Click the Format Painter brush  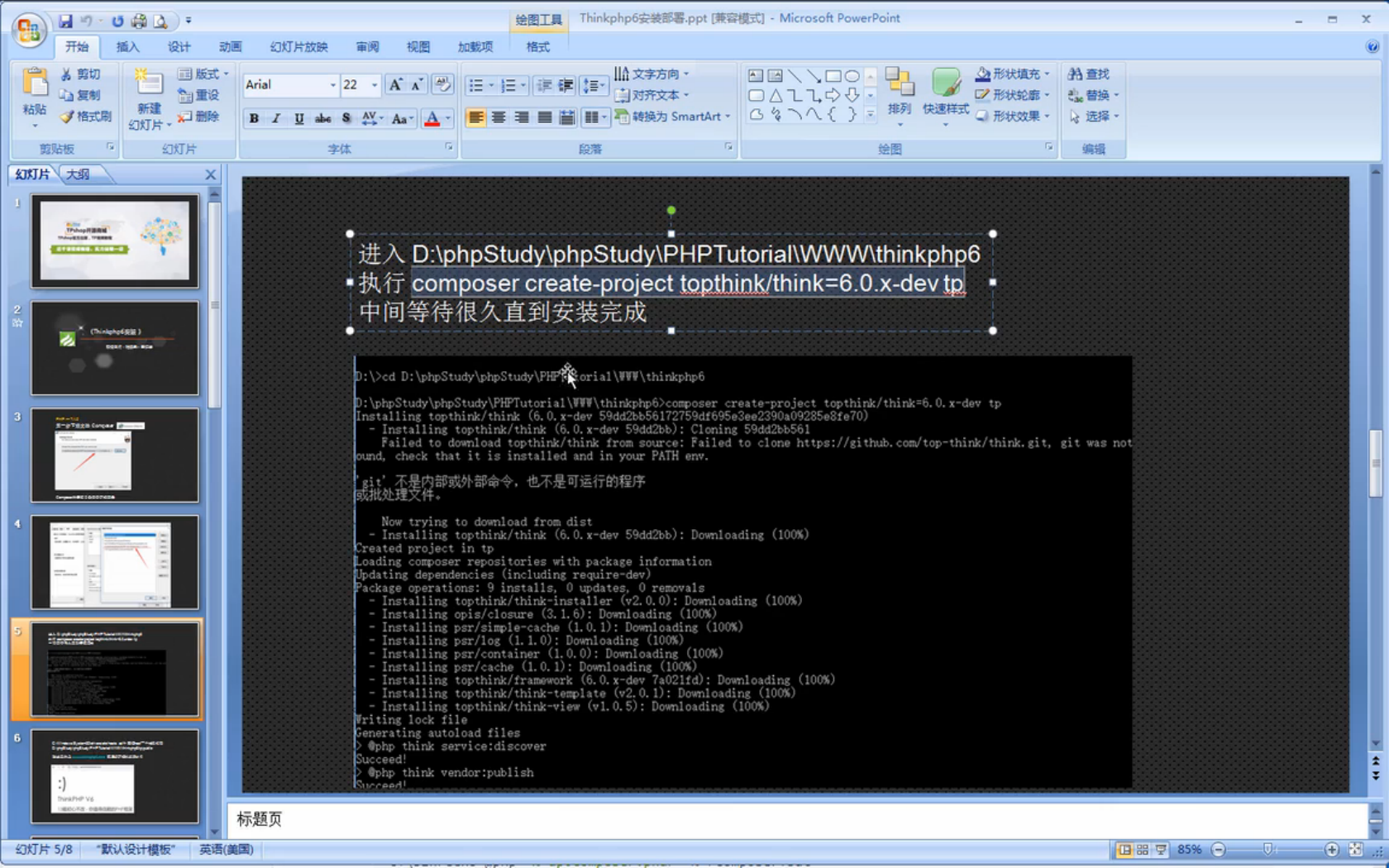(85, 117)
